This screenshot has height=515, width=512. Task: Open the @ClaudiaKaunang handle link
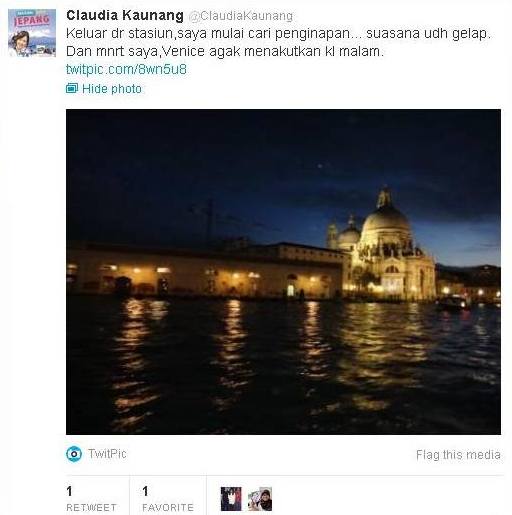(x=241, y=16)
